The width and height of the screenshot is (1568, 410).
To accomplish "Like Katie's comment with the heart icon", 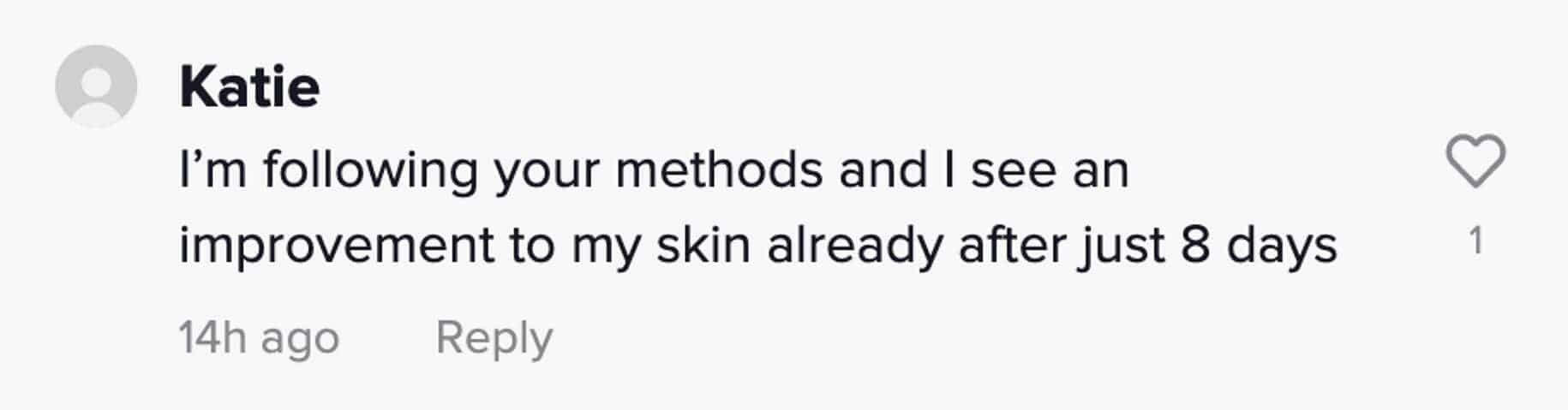I will pos(1475,161).
